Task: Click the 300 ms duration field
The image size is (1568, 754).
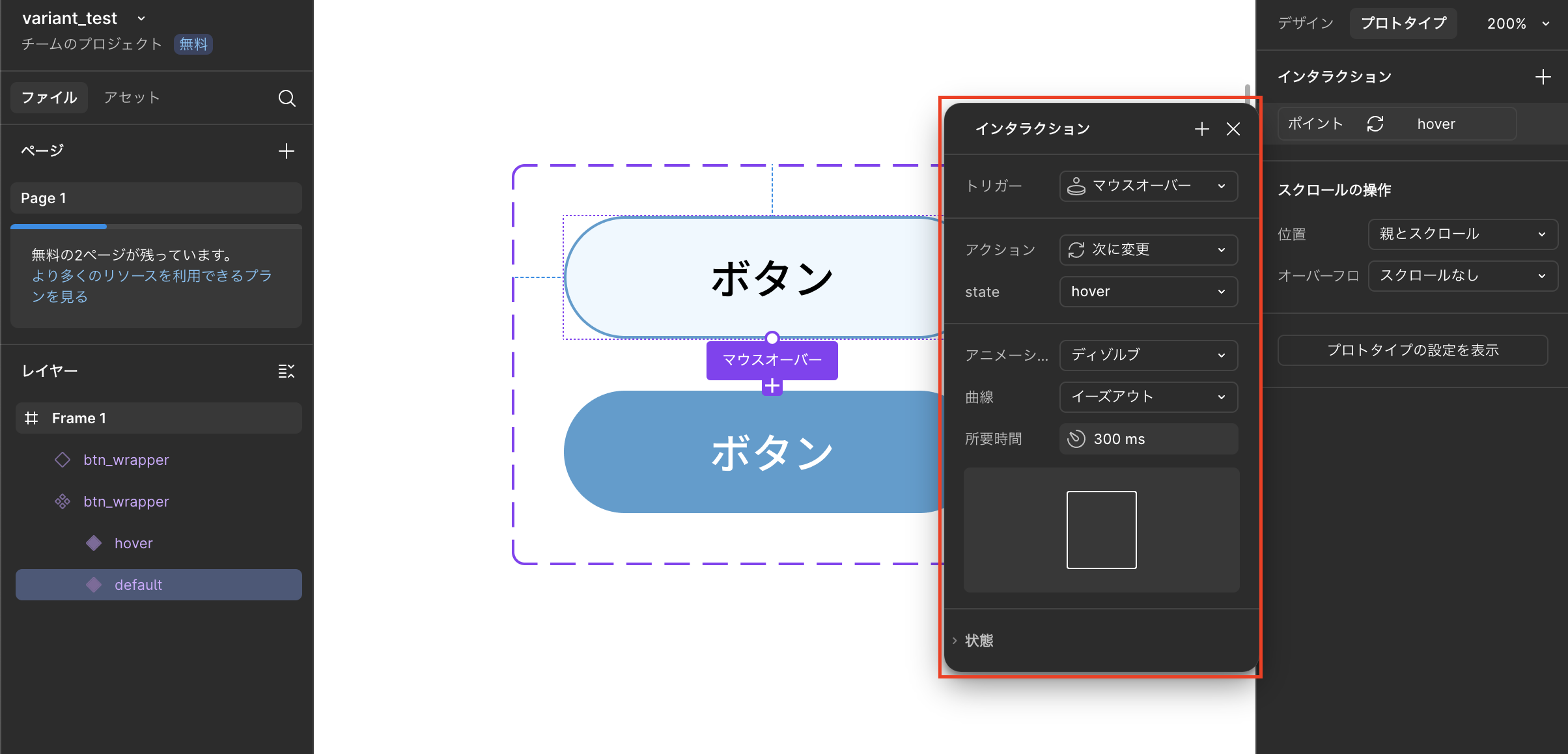Action: (1148, 439)
